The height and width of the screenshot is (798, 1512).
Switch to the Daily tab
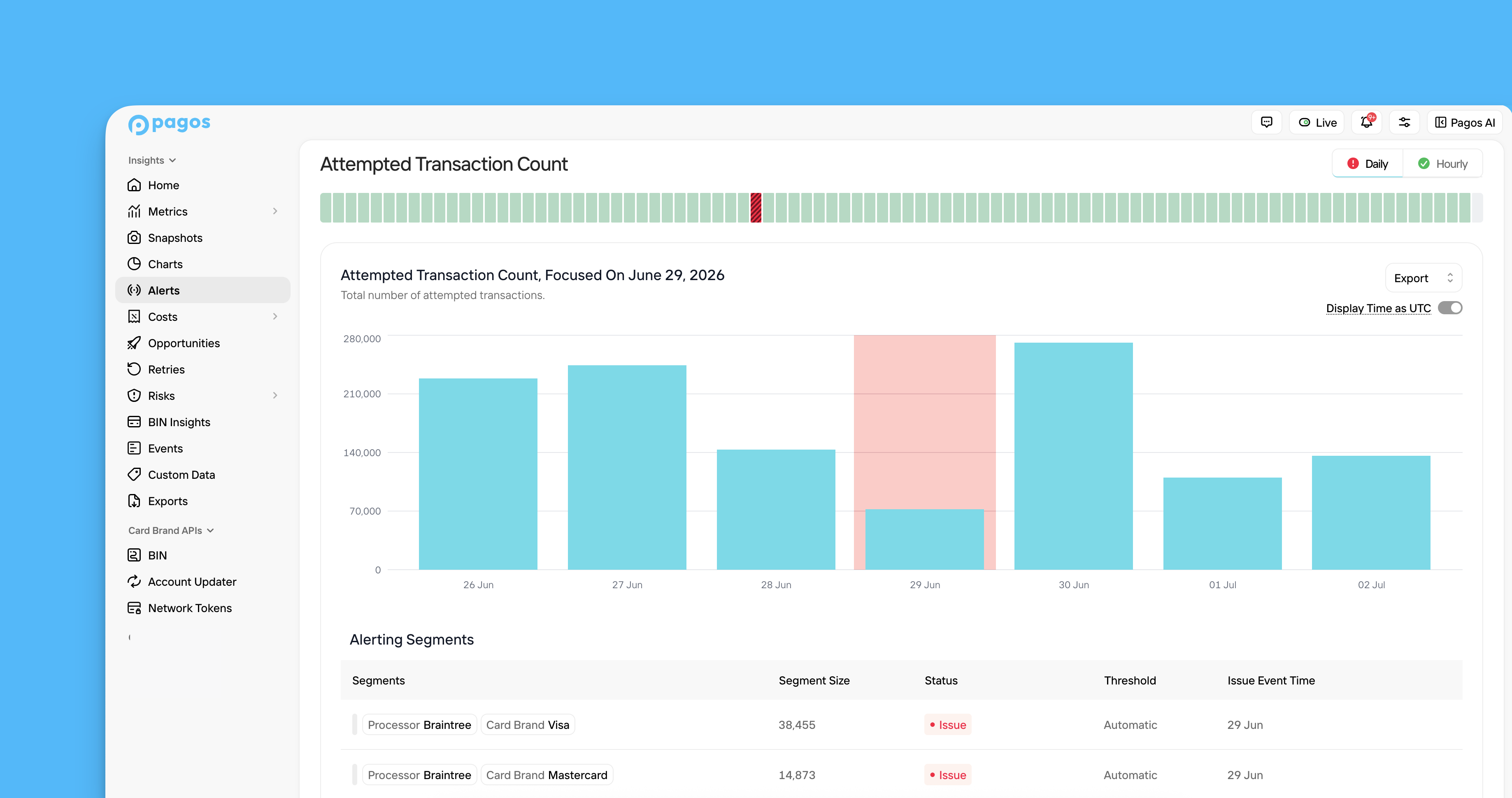click(x=1368, y=164)
